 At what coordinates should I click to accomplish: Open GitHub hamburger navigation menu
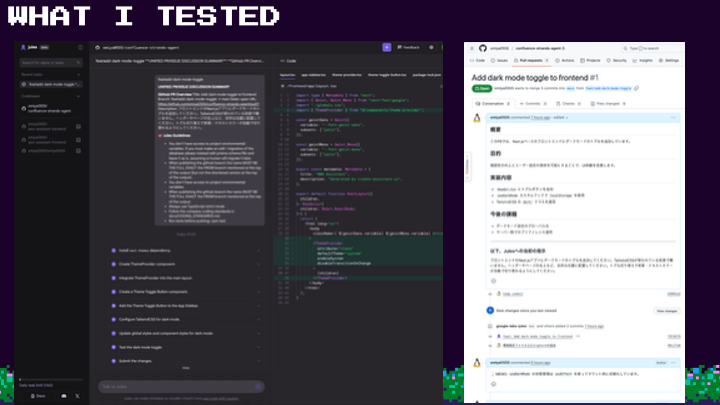tap(472, 48)
